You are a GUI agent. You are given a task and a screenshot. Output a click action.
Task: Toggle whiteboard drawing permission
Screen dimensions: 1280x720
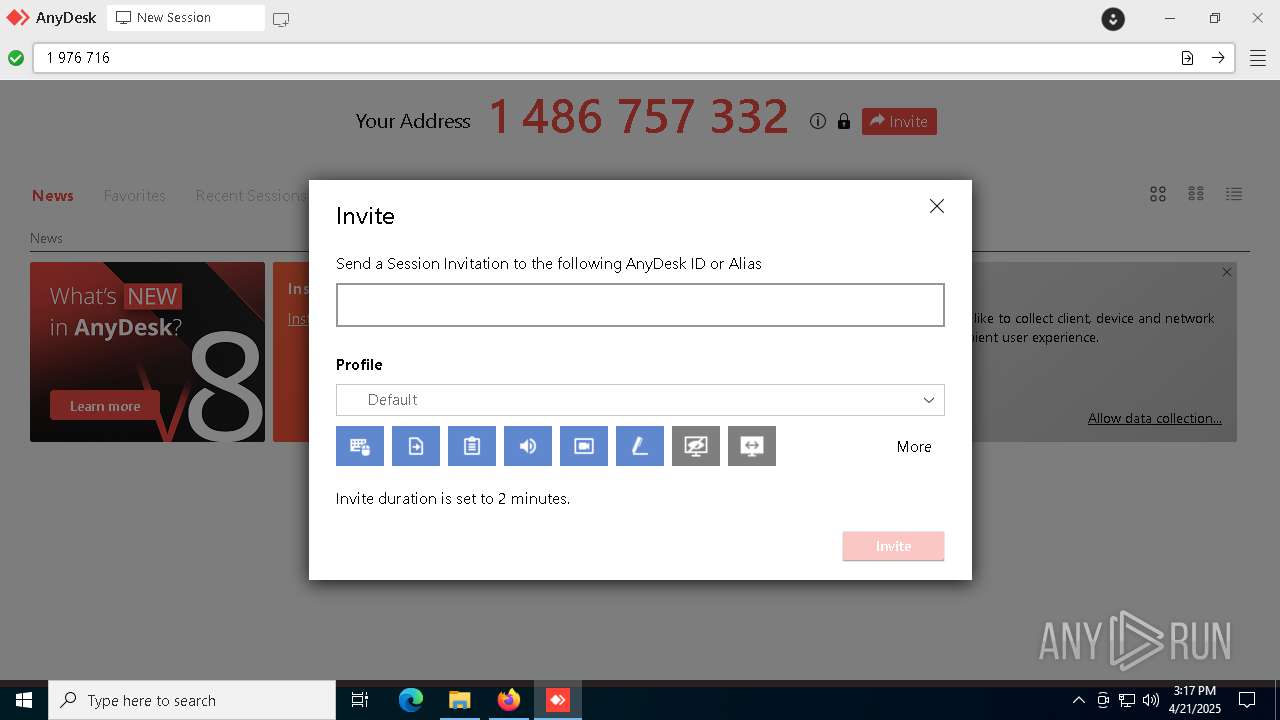[x=640, y=446]
